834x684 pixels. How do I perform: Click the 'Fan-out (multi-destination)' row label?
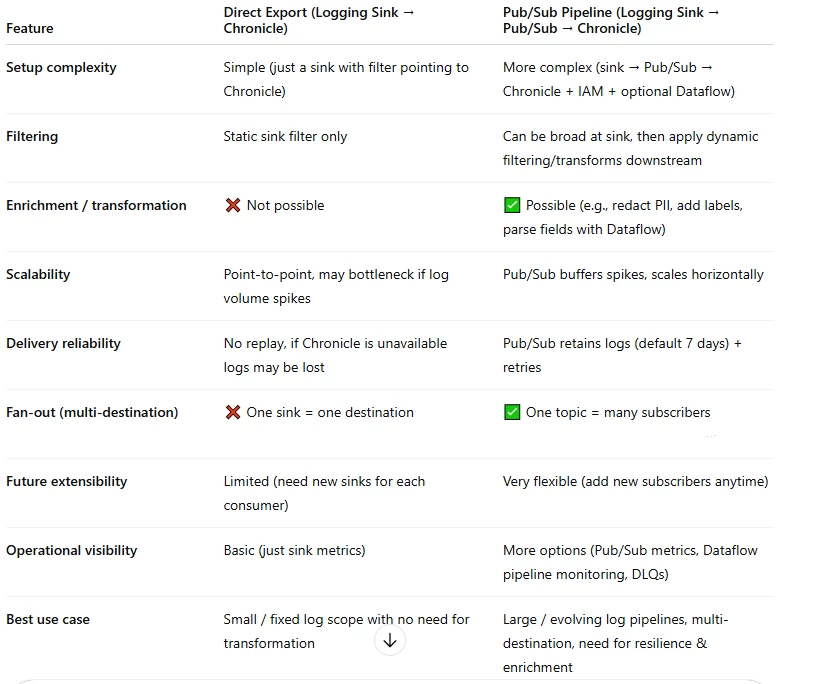coord(92,412)
